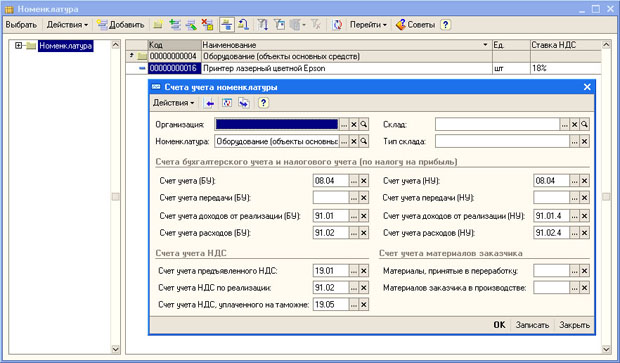Image resolution: width=620 pixels, height=363 pixels.
Task: Select the Принтер лазерный цветной Epson row
Action: 364,68
